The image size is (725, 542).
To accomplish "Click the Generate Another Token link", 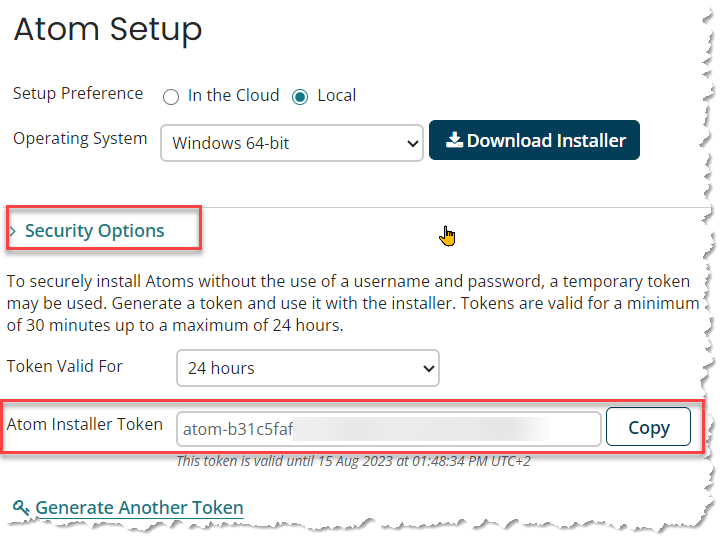I will tap(139, 507).
